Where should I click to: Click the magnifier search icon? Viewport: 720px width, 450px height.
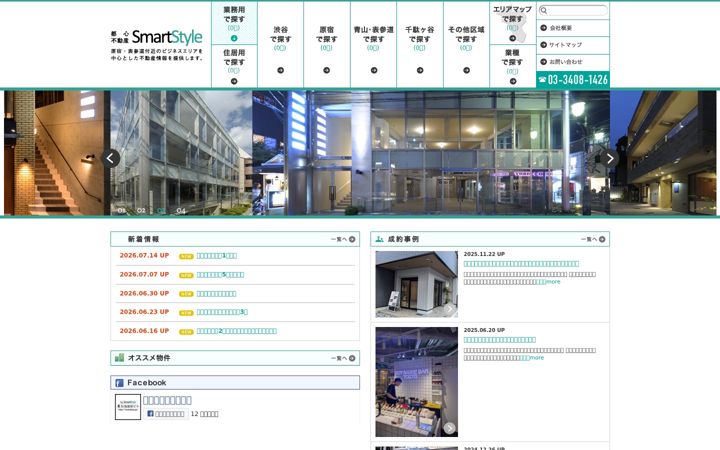[544, 10]
